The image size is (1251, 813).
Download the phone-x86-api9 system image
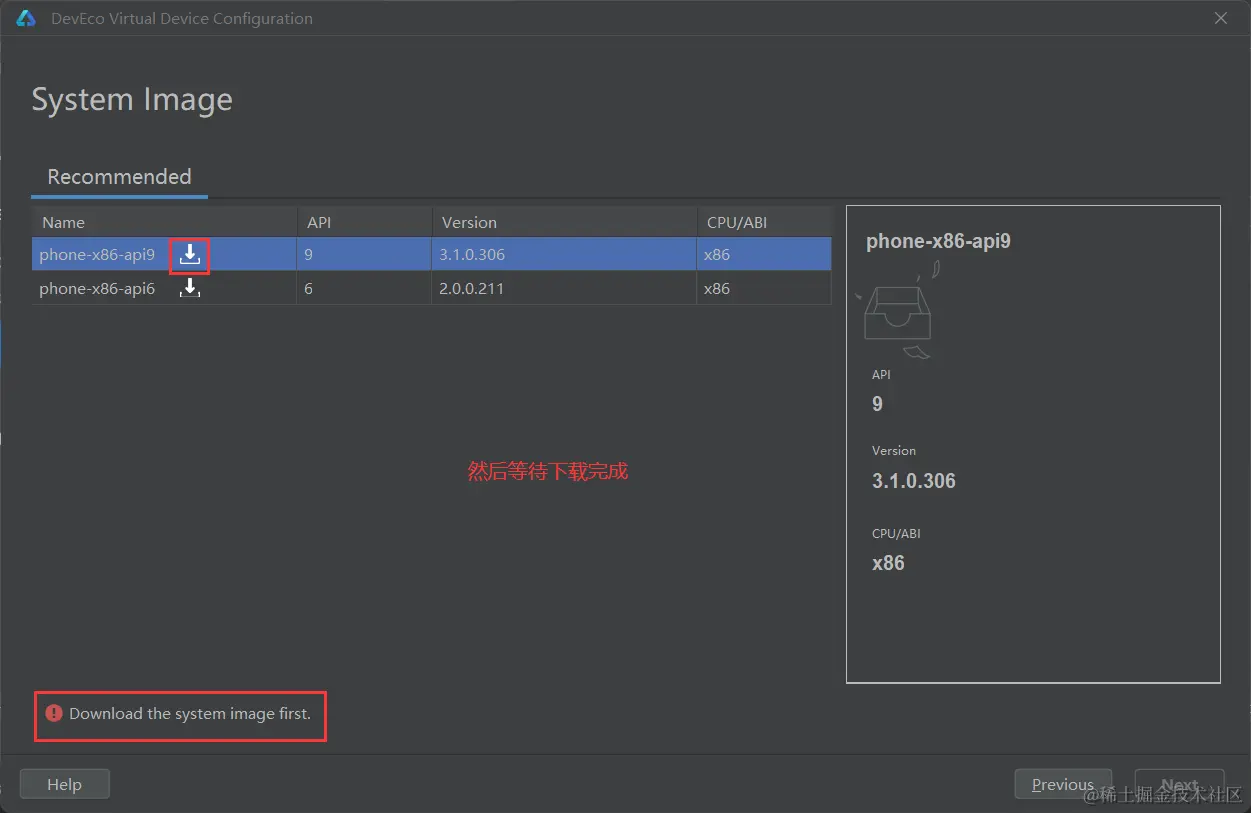[x=190, y=254]
